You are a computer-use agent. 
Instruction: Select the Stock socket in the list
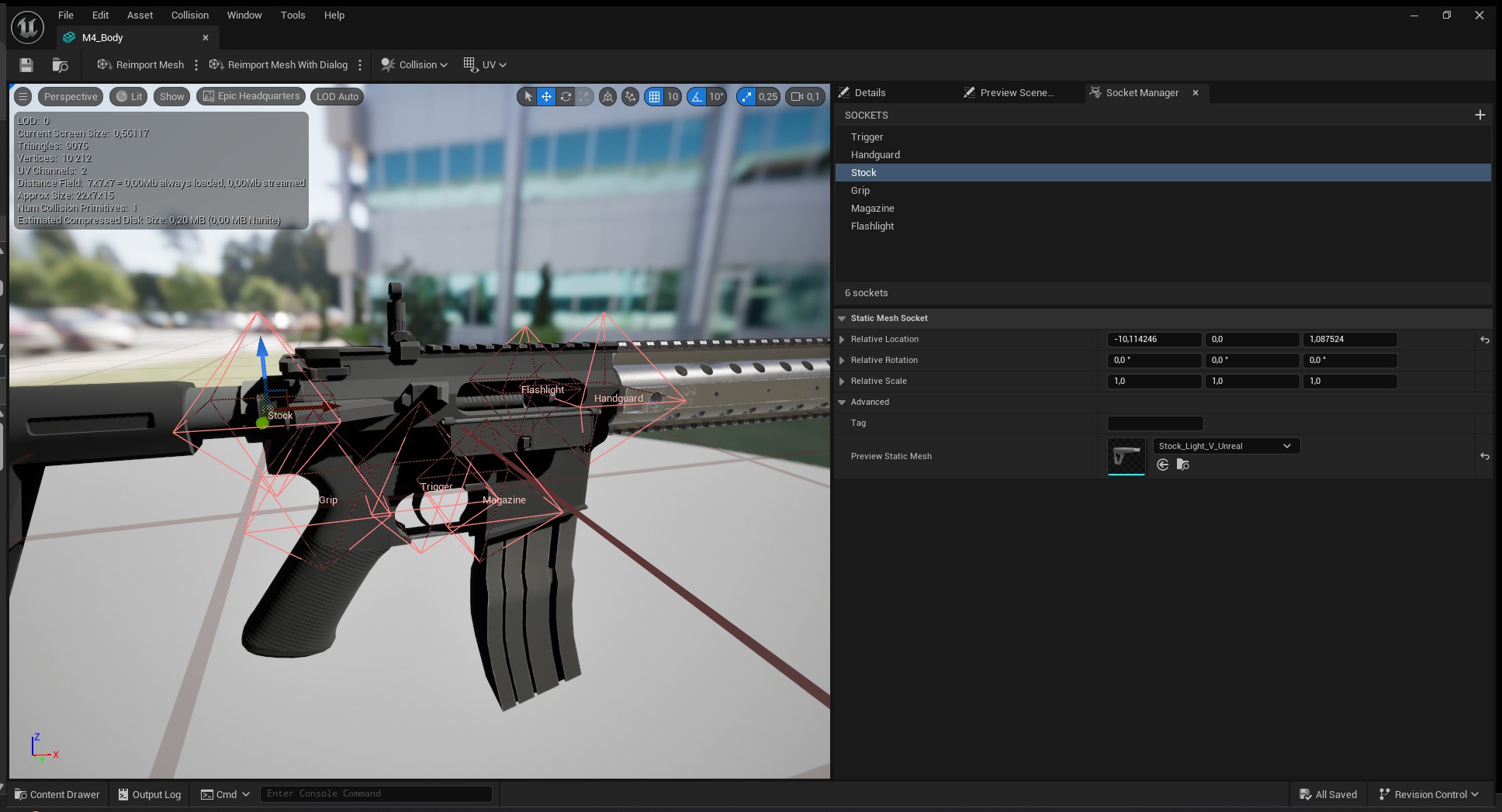point(1163,172)
